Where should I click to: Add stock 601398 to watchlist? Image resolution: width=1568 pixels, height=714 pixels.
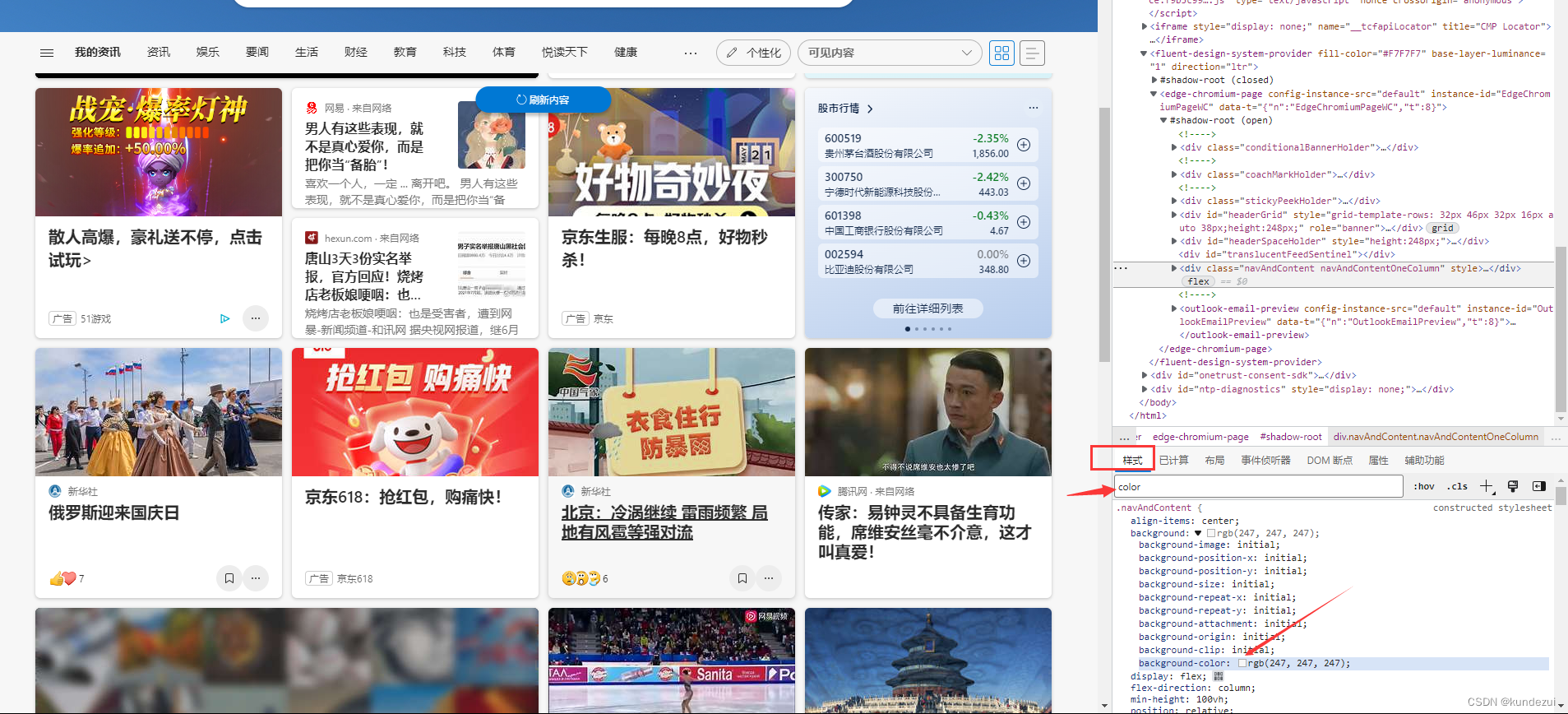point(1024,222)
